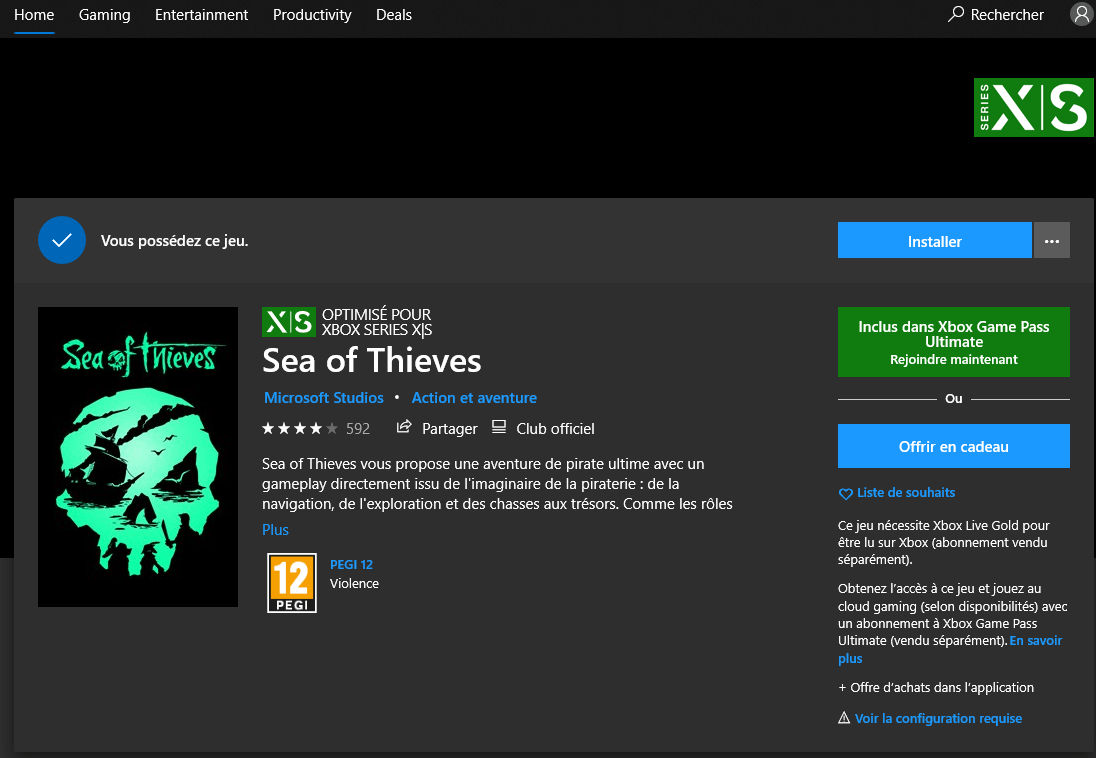Screen dimensions: 1096x758
Task: Open the more options ellipsis menu
Action: (1051, 241)
